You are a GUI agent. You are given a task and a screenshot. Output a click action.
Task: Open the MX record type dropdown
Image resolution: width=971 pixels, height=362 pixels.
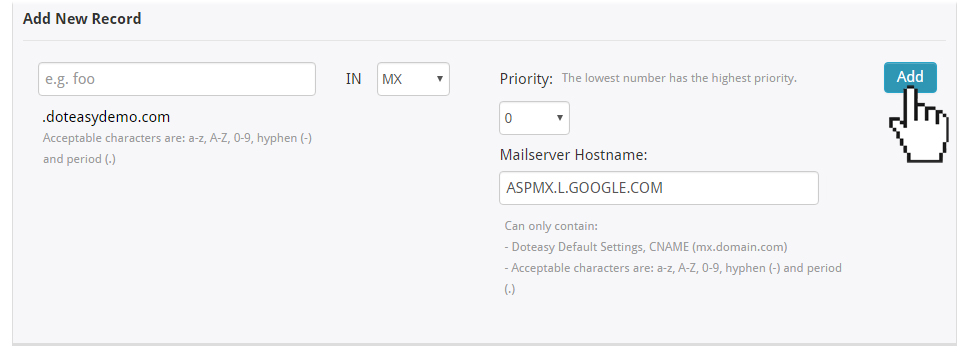413,79
